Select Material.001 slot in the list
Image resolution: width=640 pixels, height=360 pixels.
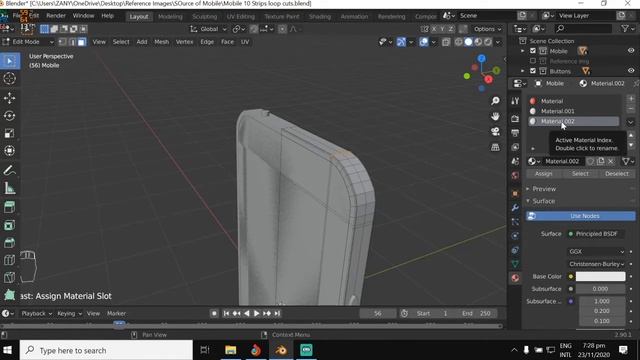click(573, 111)
